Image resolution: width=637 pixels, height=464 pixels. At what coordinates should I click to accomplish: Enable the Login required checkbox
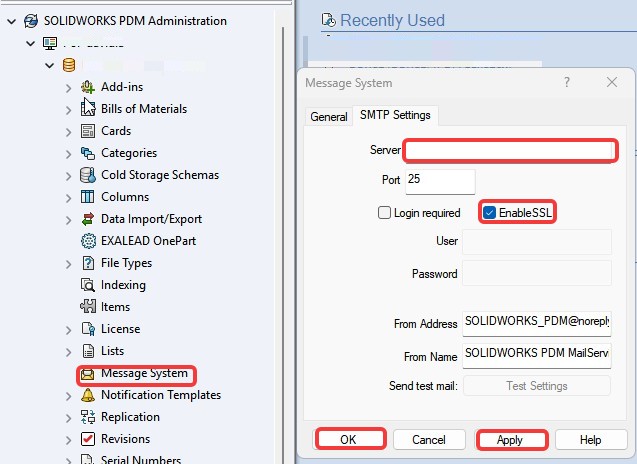384,212
